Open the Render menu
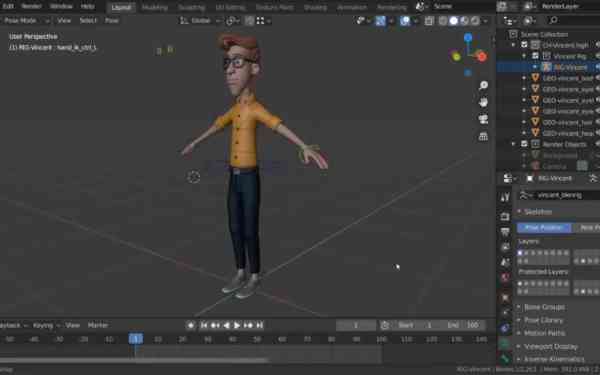Viewport: 600px width, 375px height. click(x=31, y=6)
